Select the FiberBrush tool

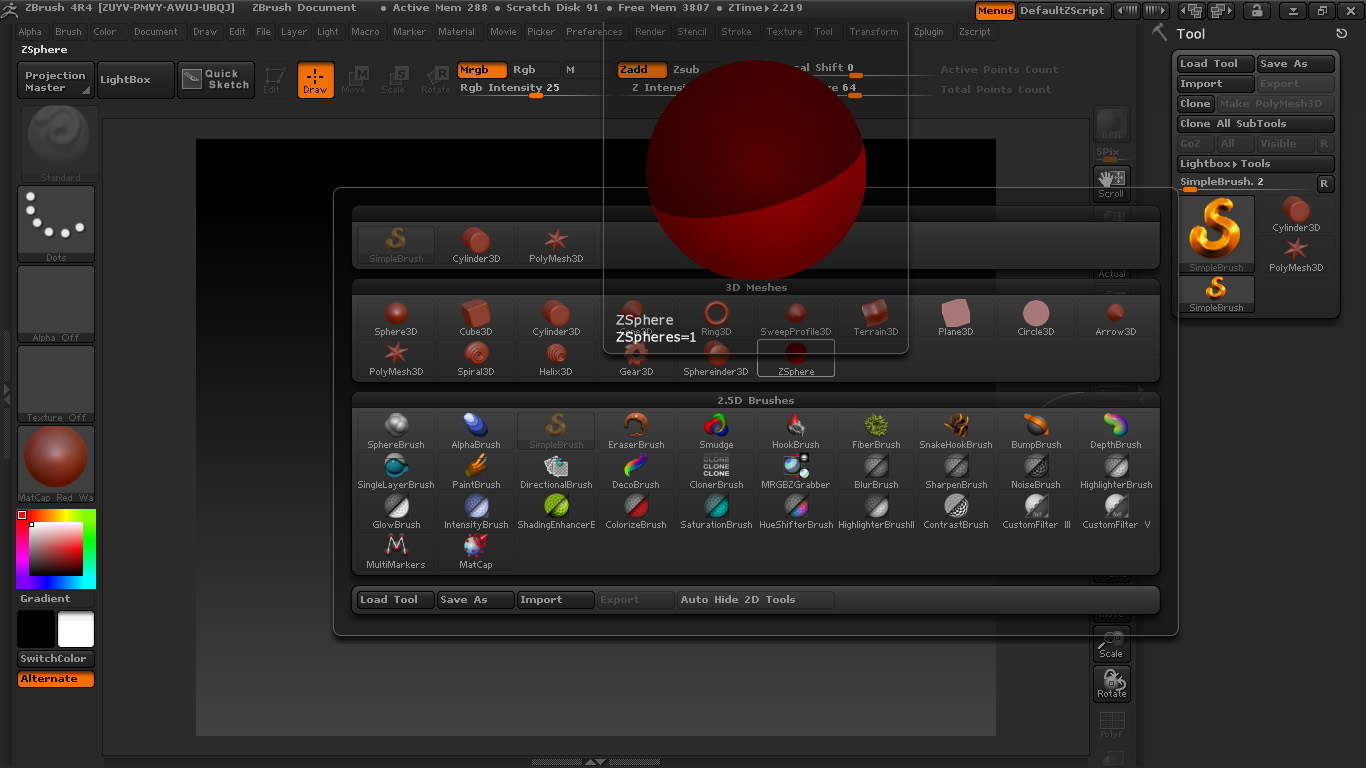[876, 432]
